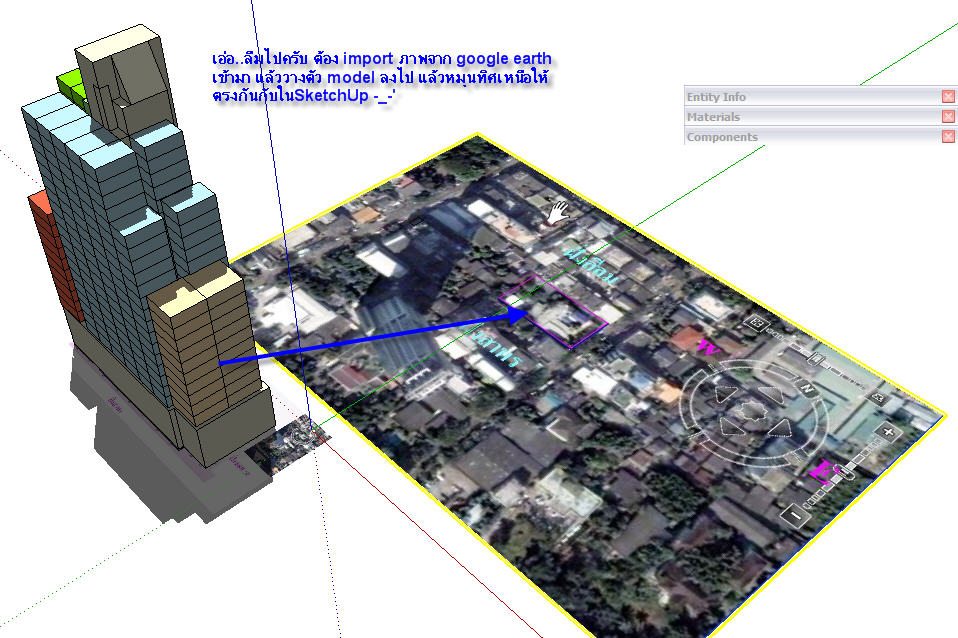Select the large imported Google Earth image

coord(587,391)
